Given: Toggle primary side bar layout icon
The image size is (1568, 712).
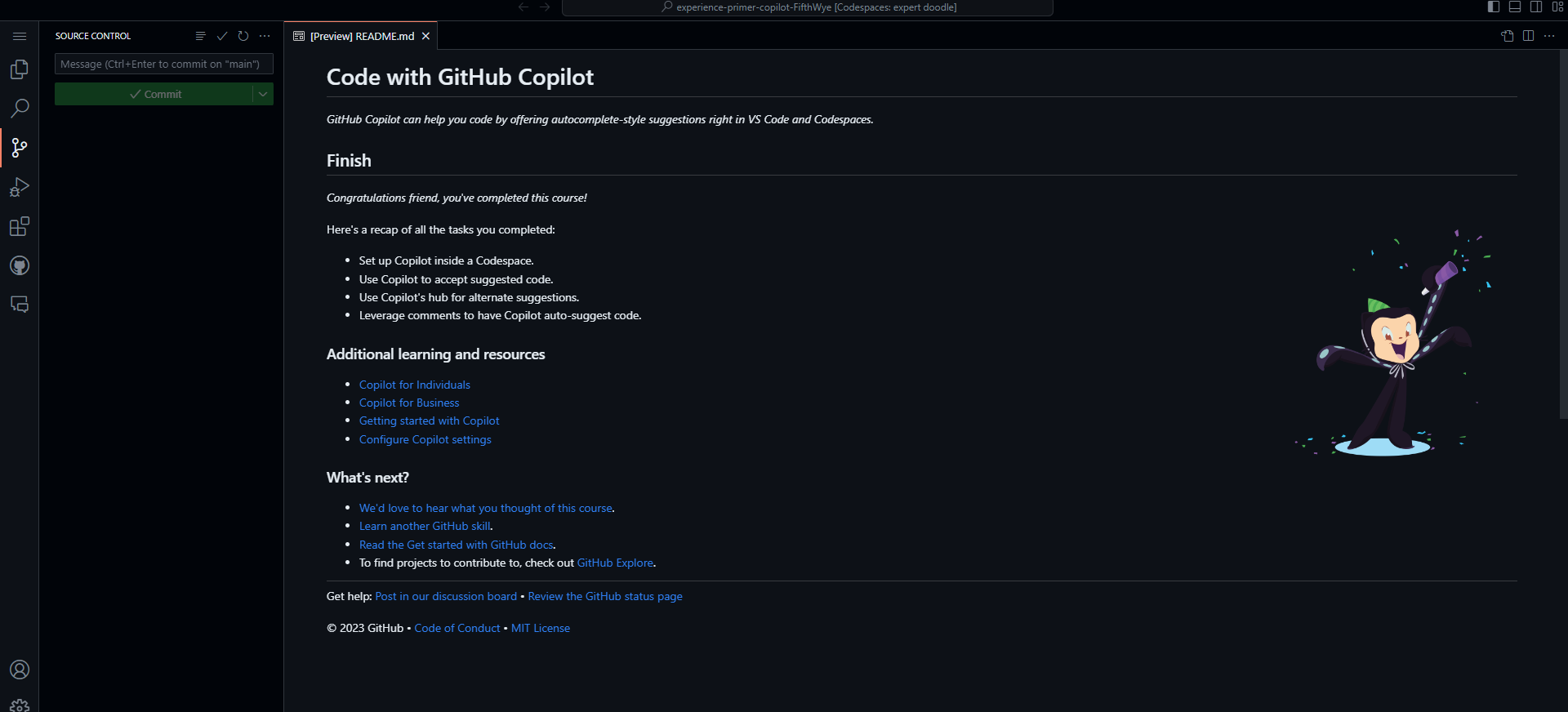Looking at the screenshot, I should [x=1494, y=7].
